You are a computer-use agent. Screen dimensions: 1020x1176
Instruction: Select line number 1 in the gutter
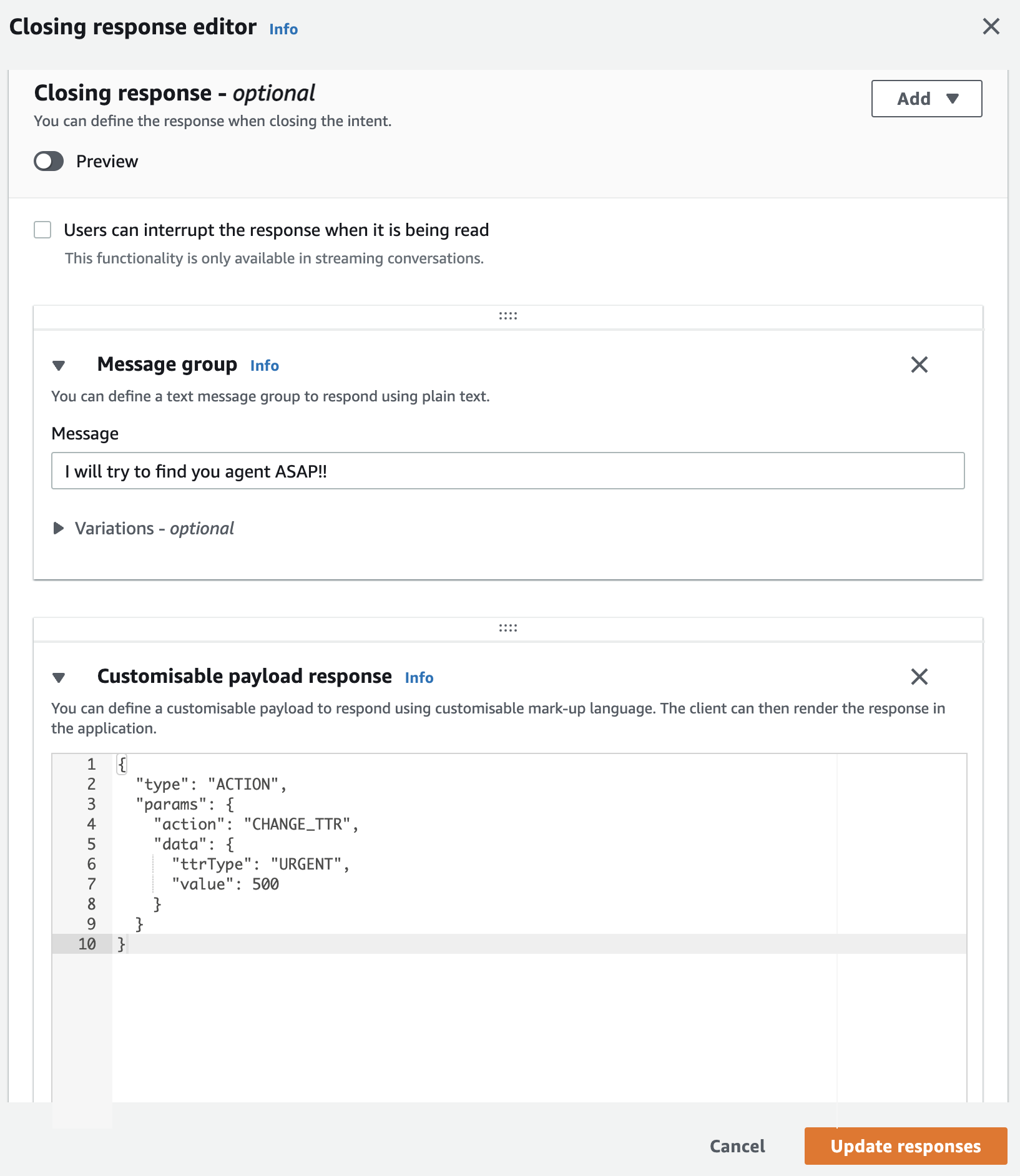92,764
